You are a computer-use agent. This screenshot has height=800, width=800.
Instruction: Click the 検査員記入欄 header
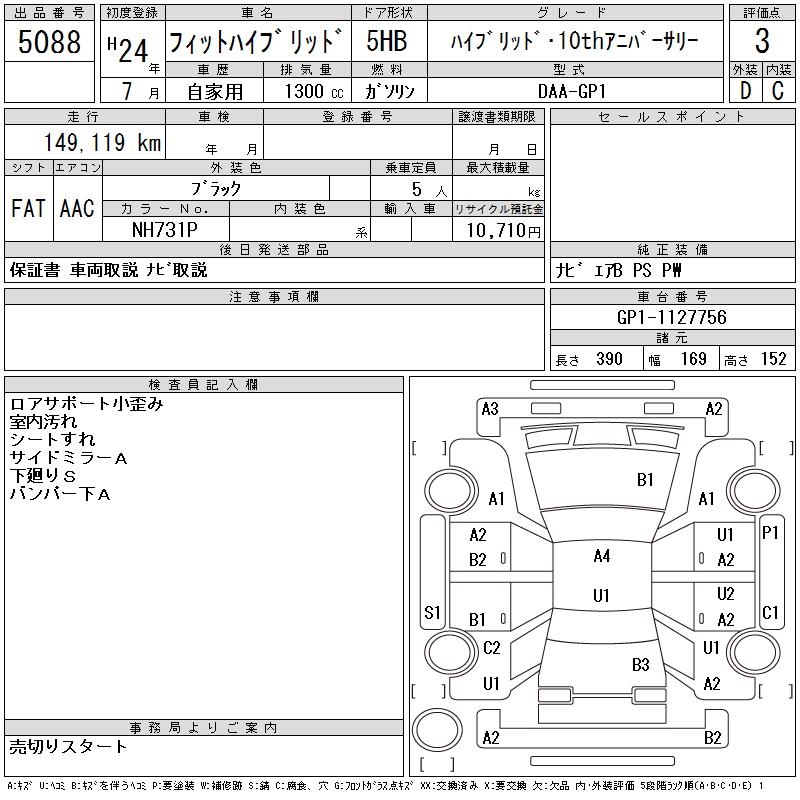203,384
